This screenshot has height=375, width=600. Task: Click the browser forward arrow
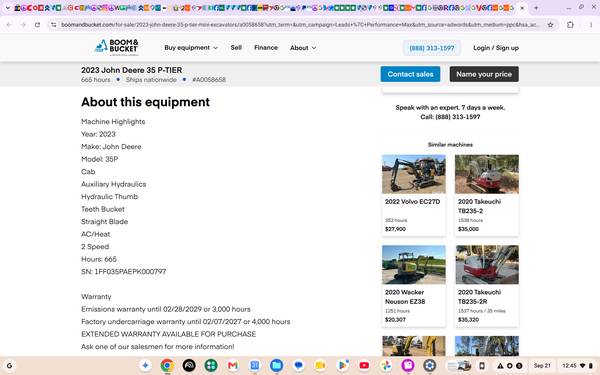point(23,25)
